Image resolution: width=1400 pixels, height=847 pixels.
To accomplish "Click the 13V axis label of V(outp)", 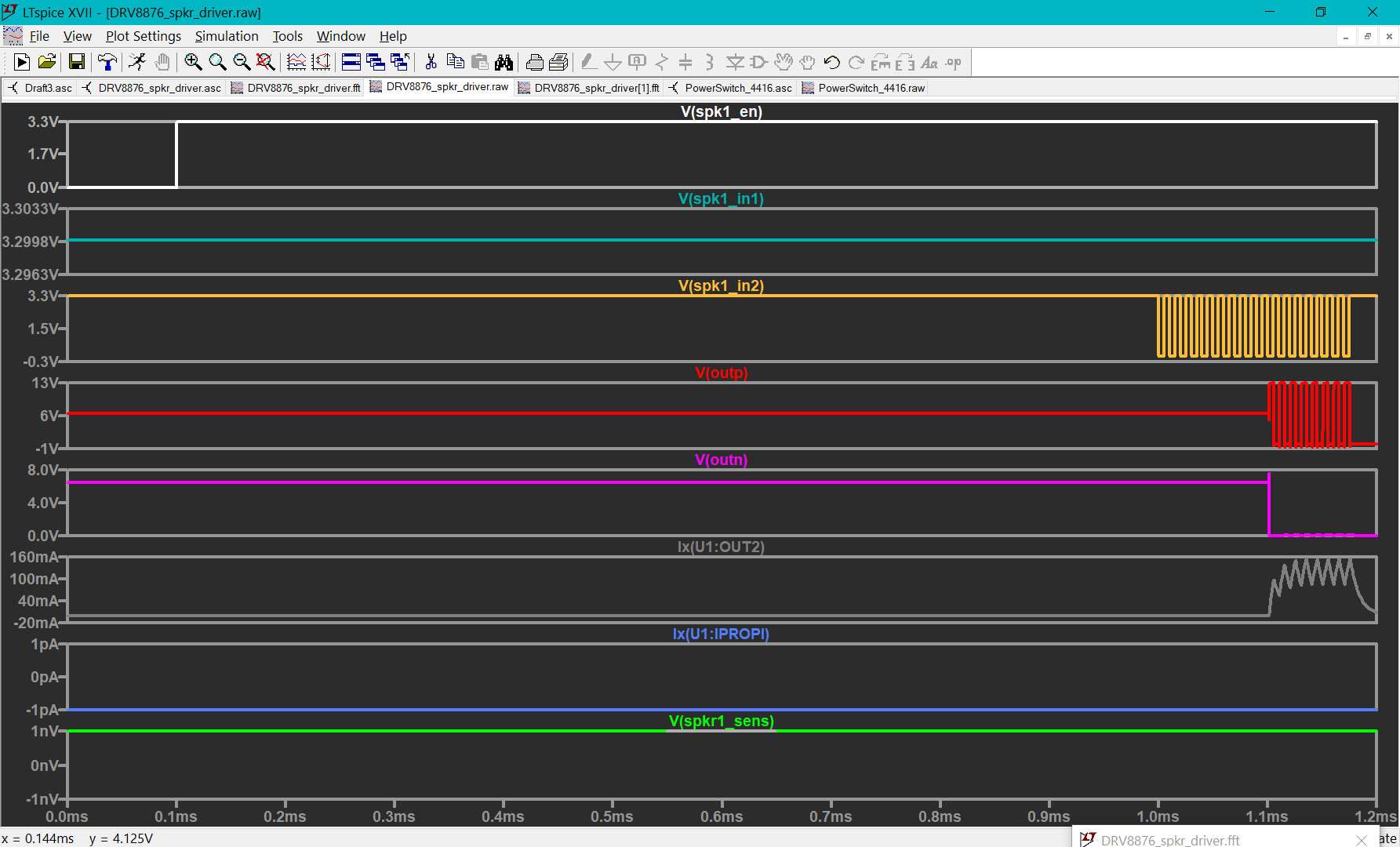I will 45,383.
